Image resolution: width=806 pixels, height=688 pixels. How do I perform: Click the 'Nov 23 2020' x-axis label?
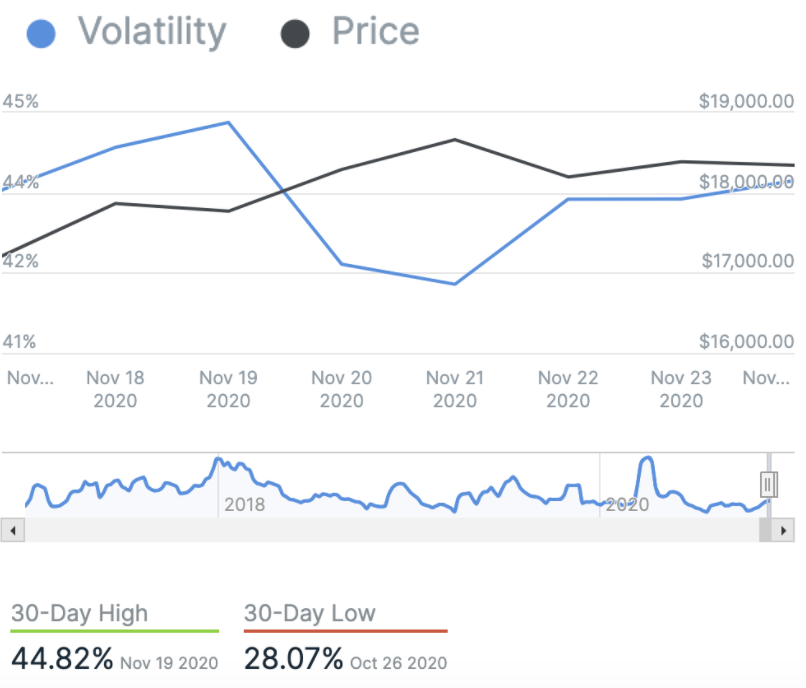pyautogui.click(x=681, y=389)
